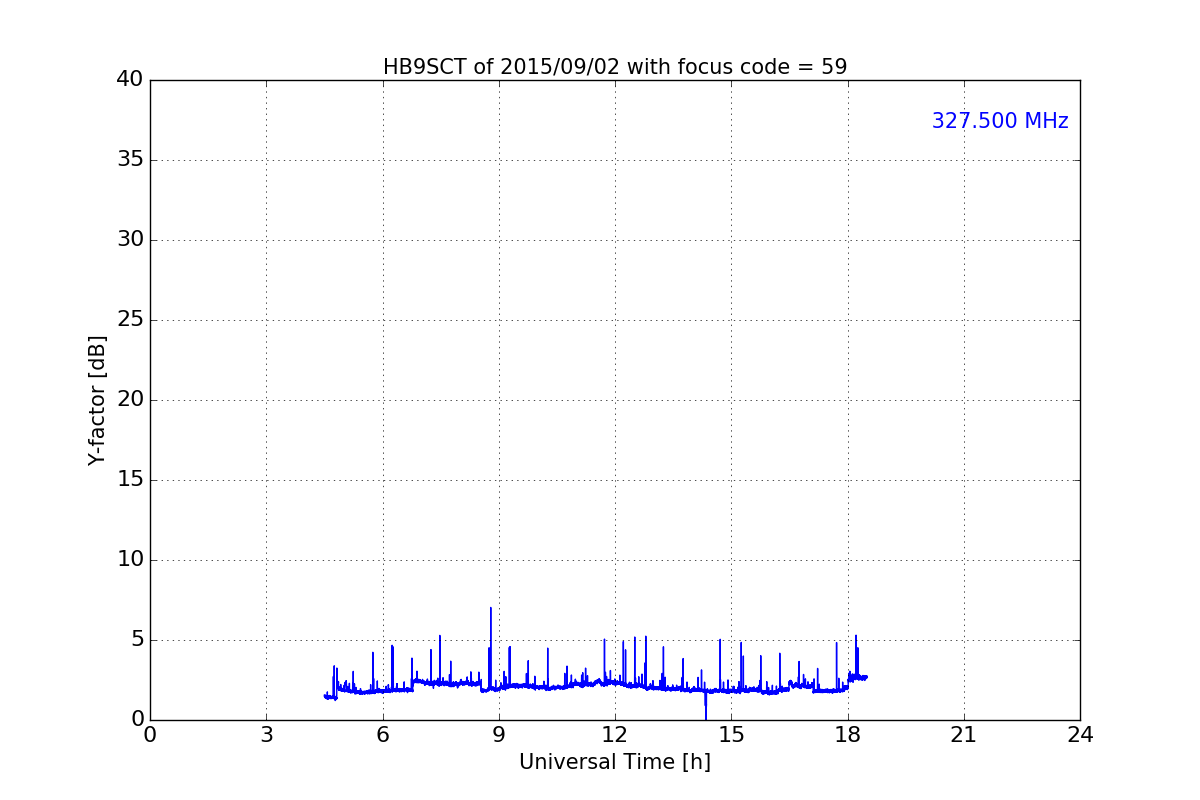1200x800 pixels.
Task: Click x-axis tick label '21'
Action: point(964,734)
